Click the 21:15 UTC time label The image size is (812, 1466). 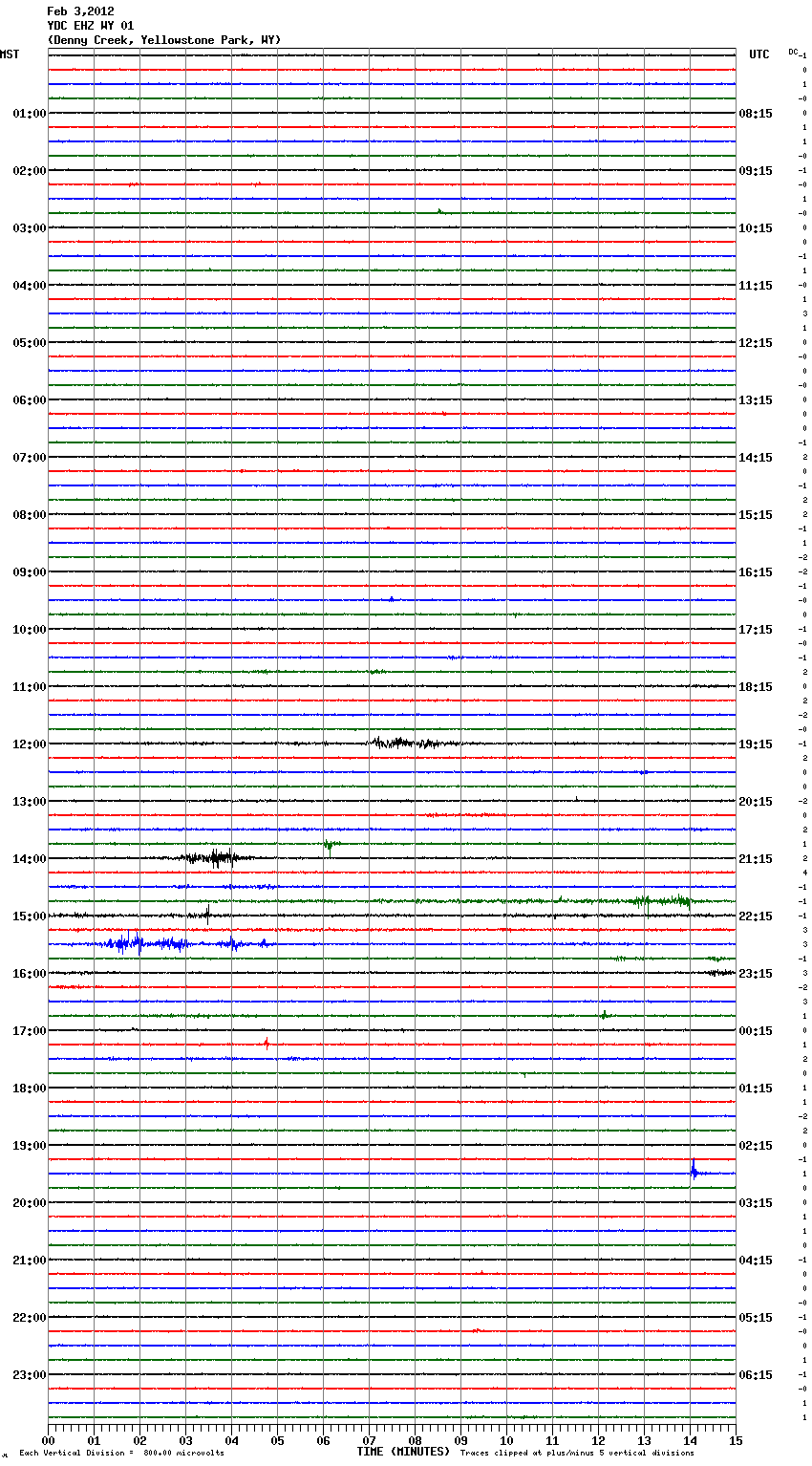pyautogui.click(x=756, y=858)
